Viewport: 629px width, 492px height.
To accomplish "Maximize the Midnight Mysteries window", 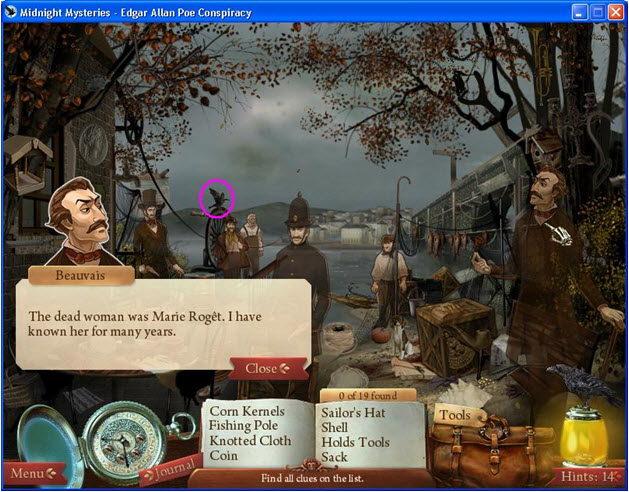I will [599, 12].
